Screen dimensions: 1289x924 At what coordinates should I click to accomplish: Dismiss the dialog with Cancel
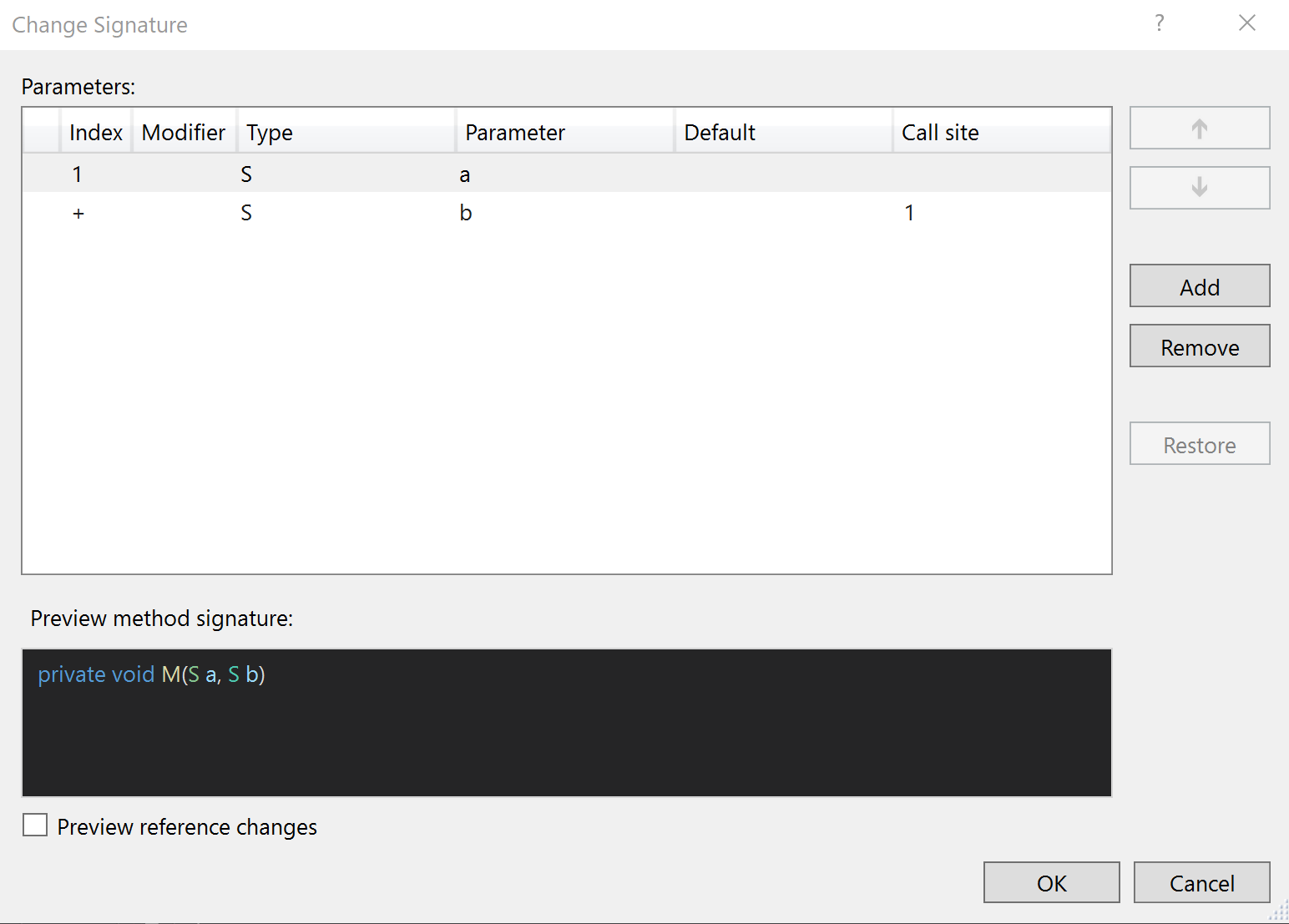[1201, 882]
